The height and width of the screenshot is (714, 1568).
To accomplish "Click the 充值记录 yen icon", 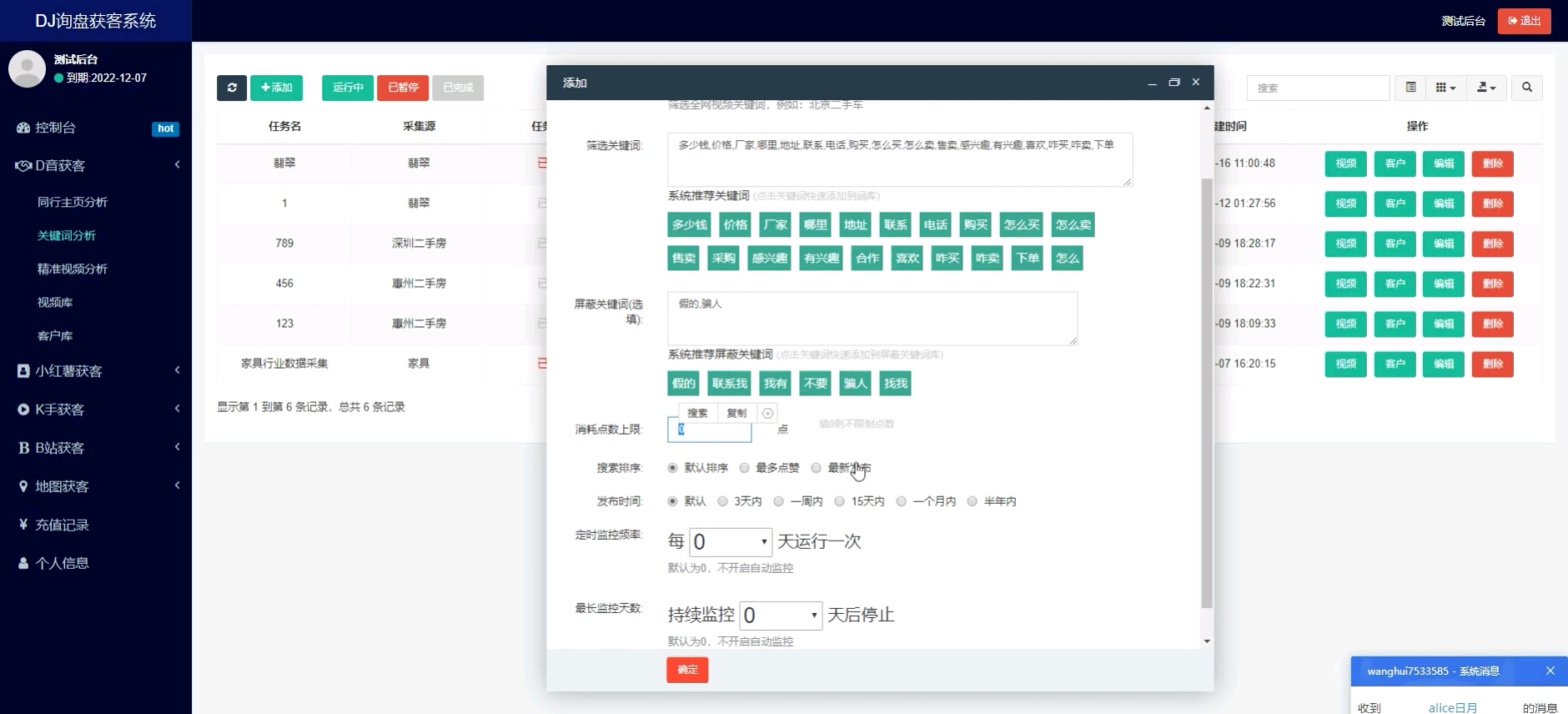I will [x=23, y=525].
